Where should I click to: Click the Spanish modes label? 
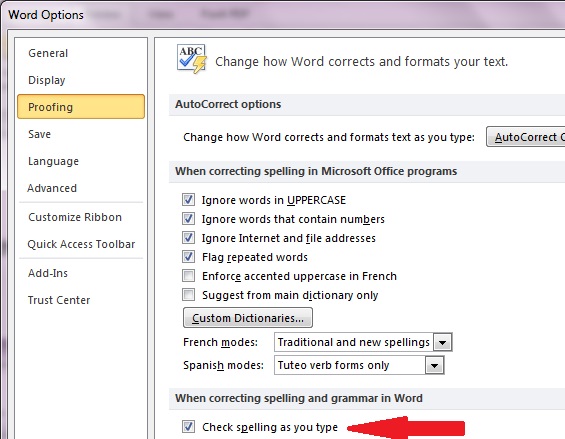(x=223, y=365)
